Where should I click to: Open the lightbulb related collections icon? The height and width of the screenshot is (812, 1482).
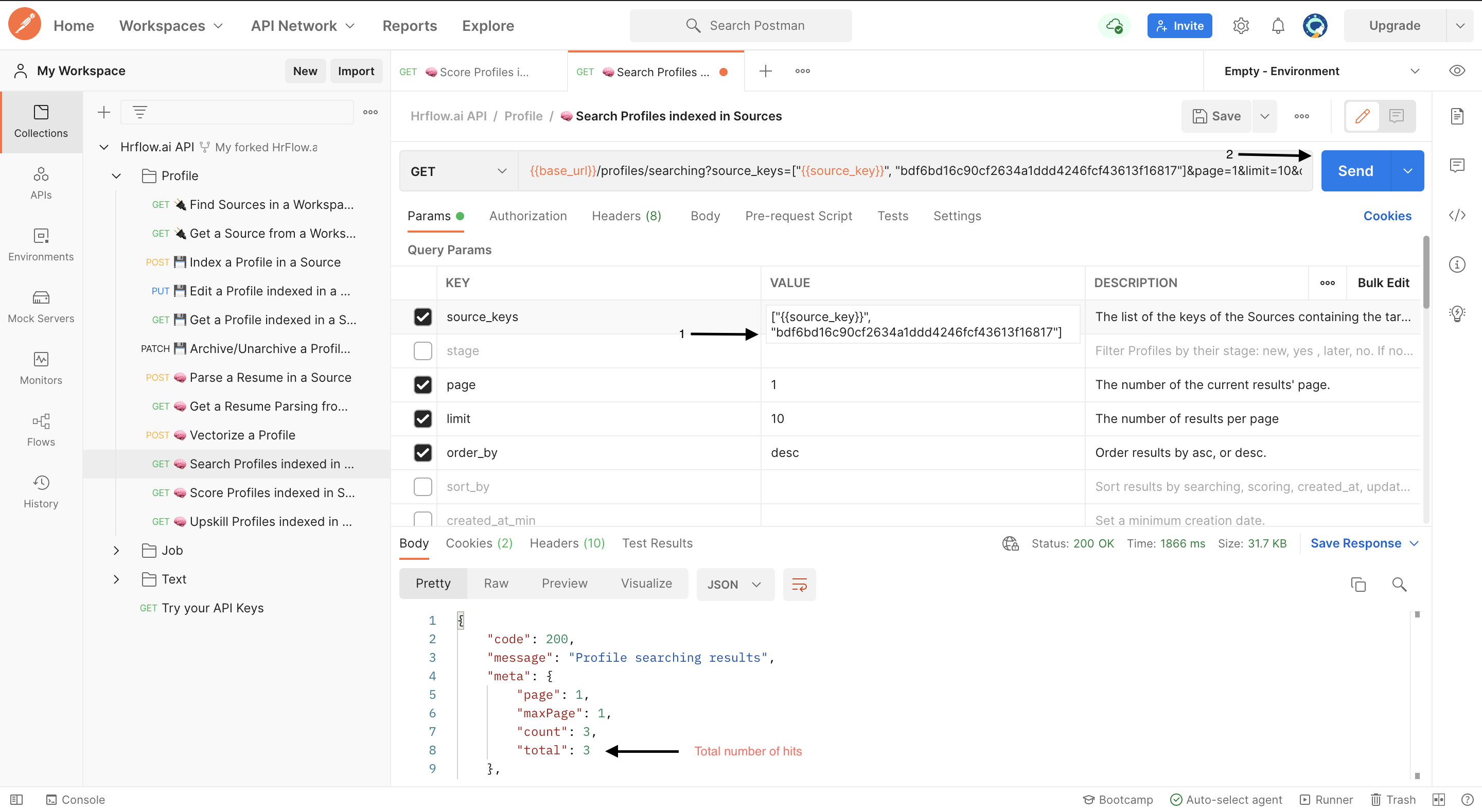(1457, 314)
